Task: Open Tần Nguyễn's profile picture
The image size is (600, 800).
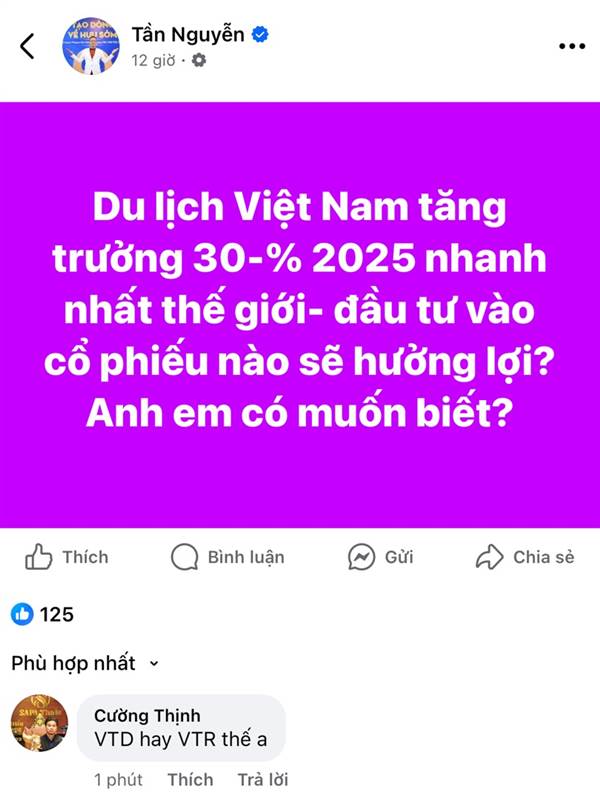Action: click(91, 46)
